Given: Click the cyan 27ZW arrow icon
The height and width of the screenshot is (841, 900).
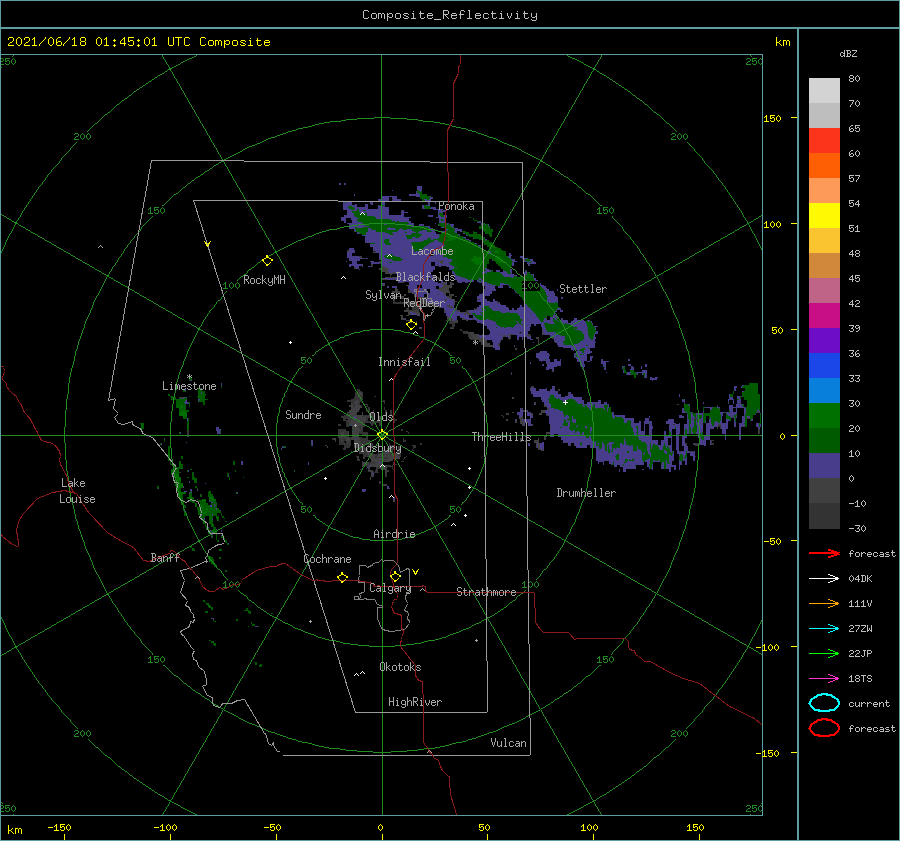Looking at the screenshot, I should [824, 628].
